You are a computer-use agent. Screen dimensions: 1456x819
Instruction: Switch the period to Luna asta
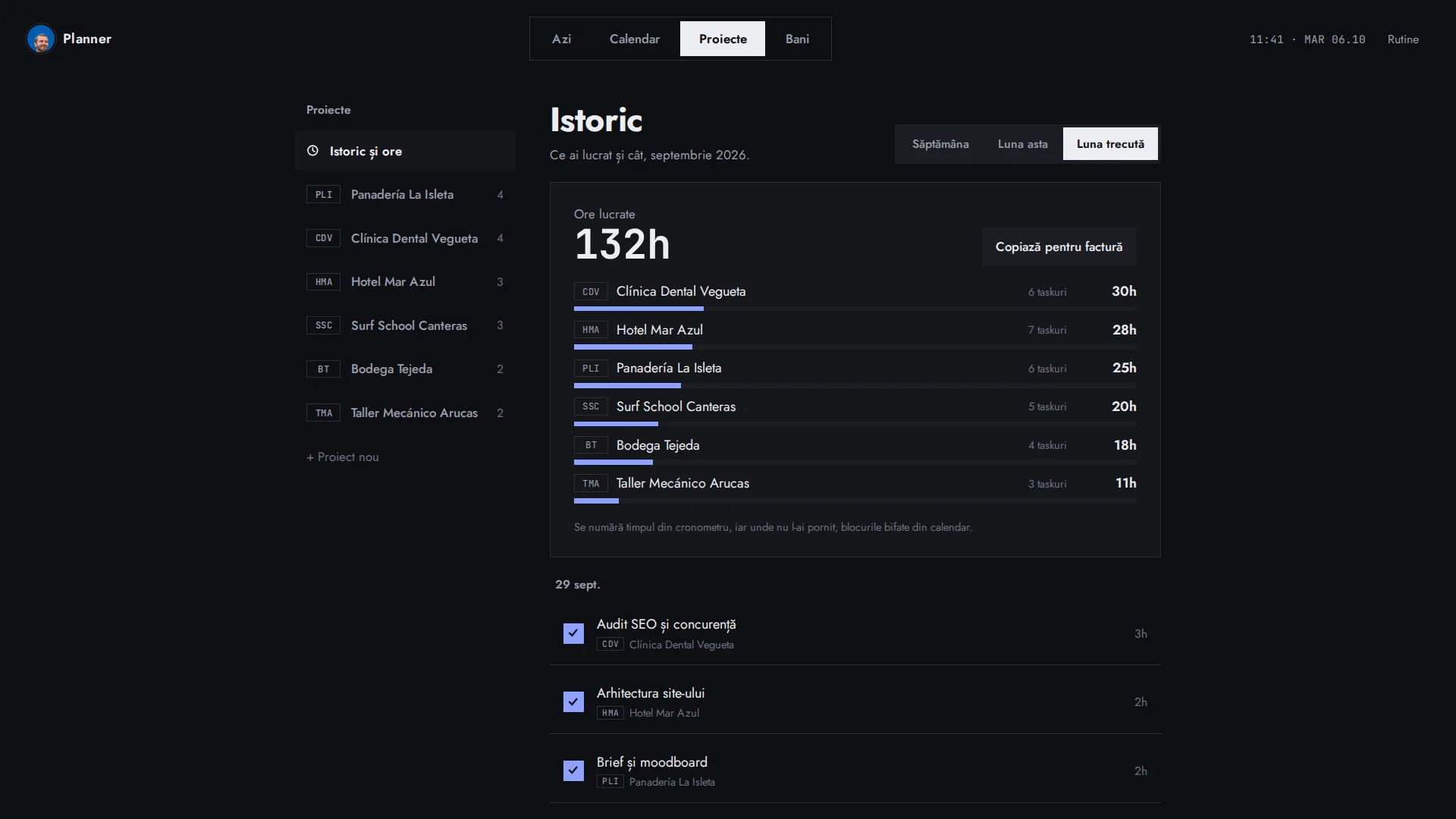[1023, 144]
